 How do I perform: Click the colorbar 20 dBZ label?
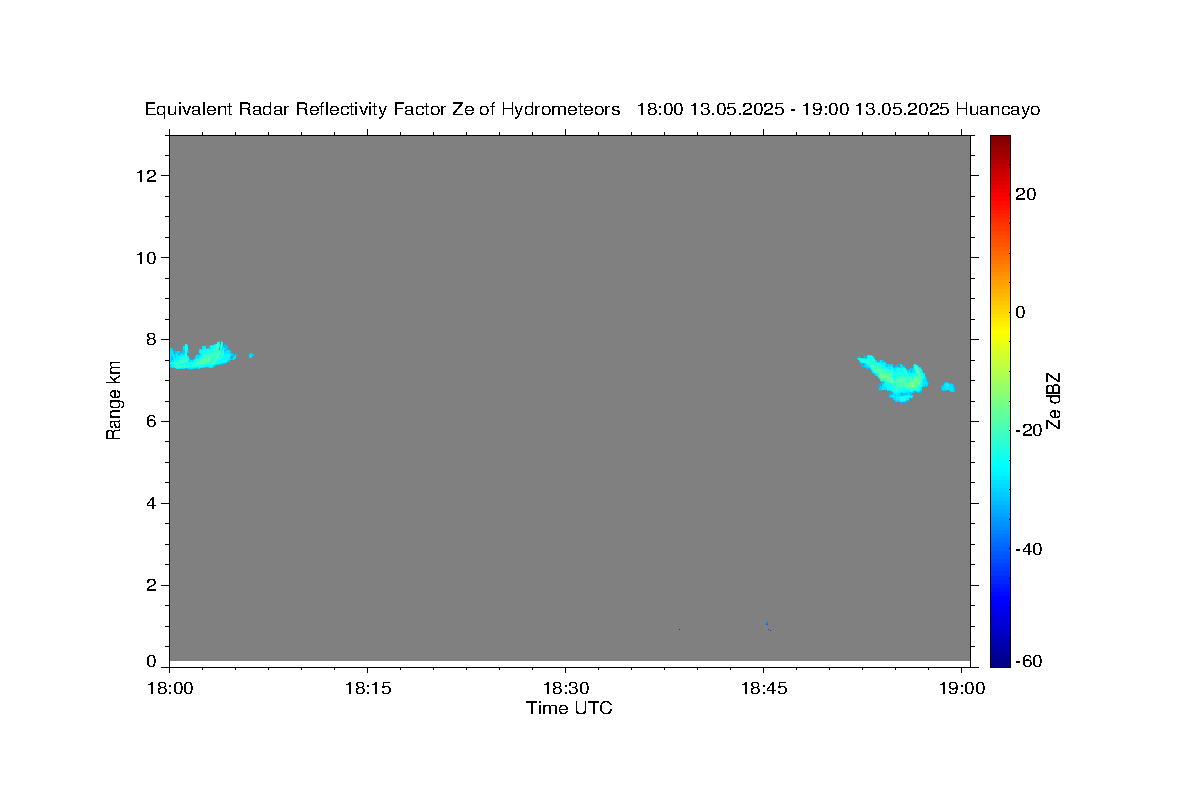[x=1025, y=194]
